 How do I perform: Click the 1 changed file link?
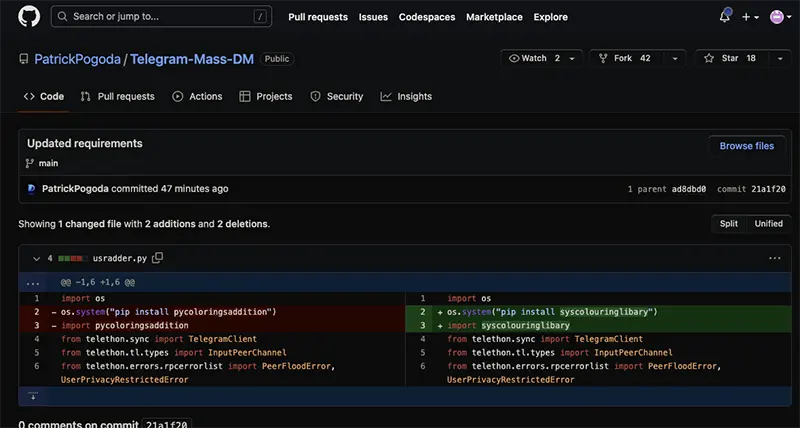pyautogui.click(x=90, y=224)
